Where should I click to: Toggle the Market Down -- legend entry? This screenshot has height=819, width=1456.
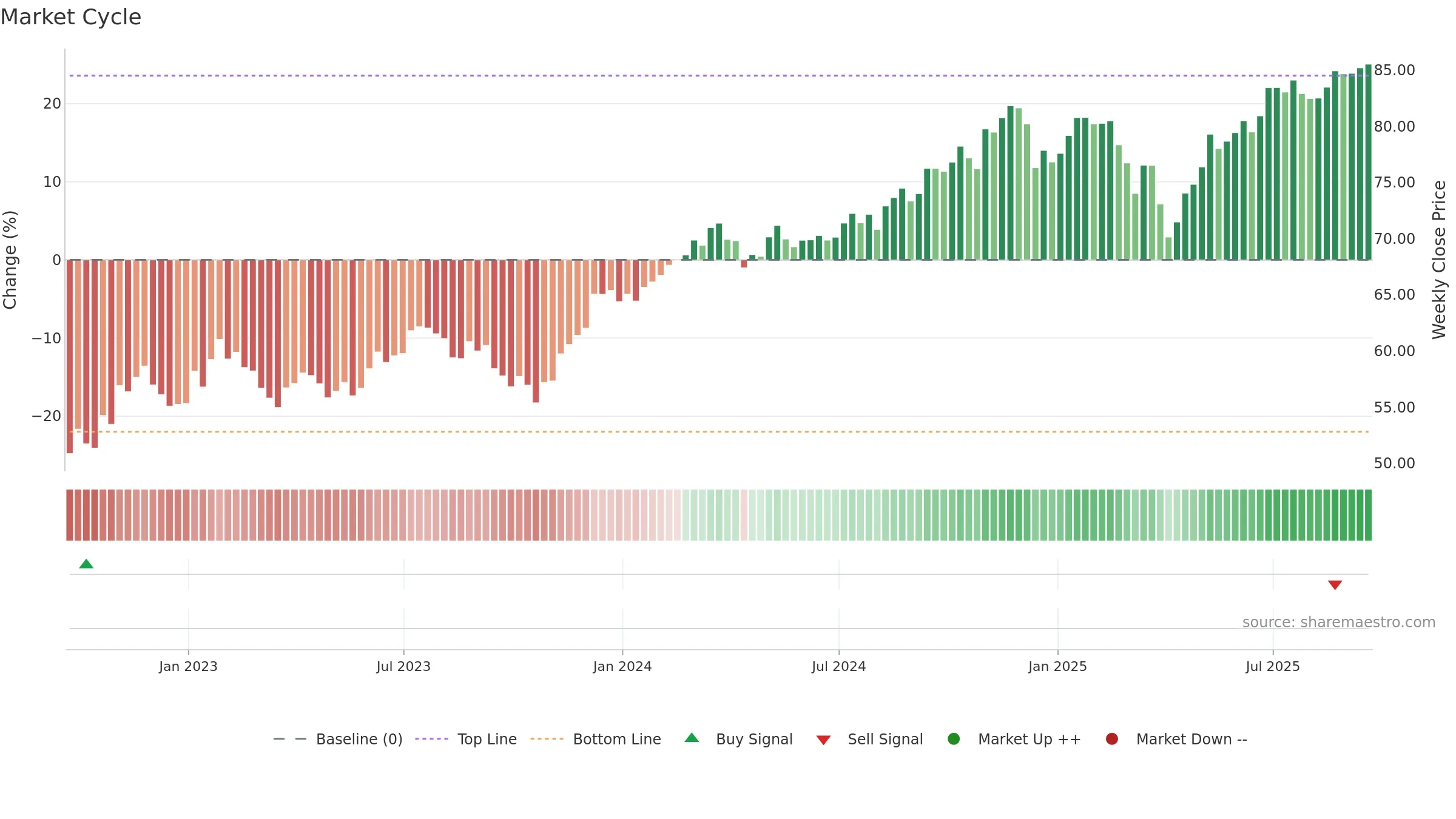pyautogui.click(x=1176, y=739)
